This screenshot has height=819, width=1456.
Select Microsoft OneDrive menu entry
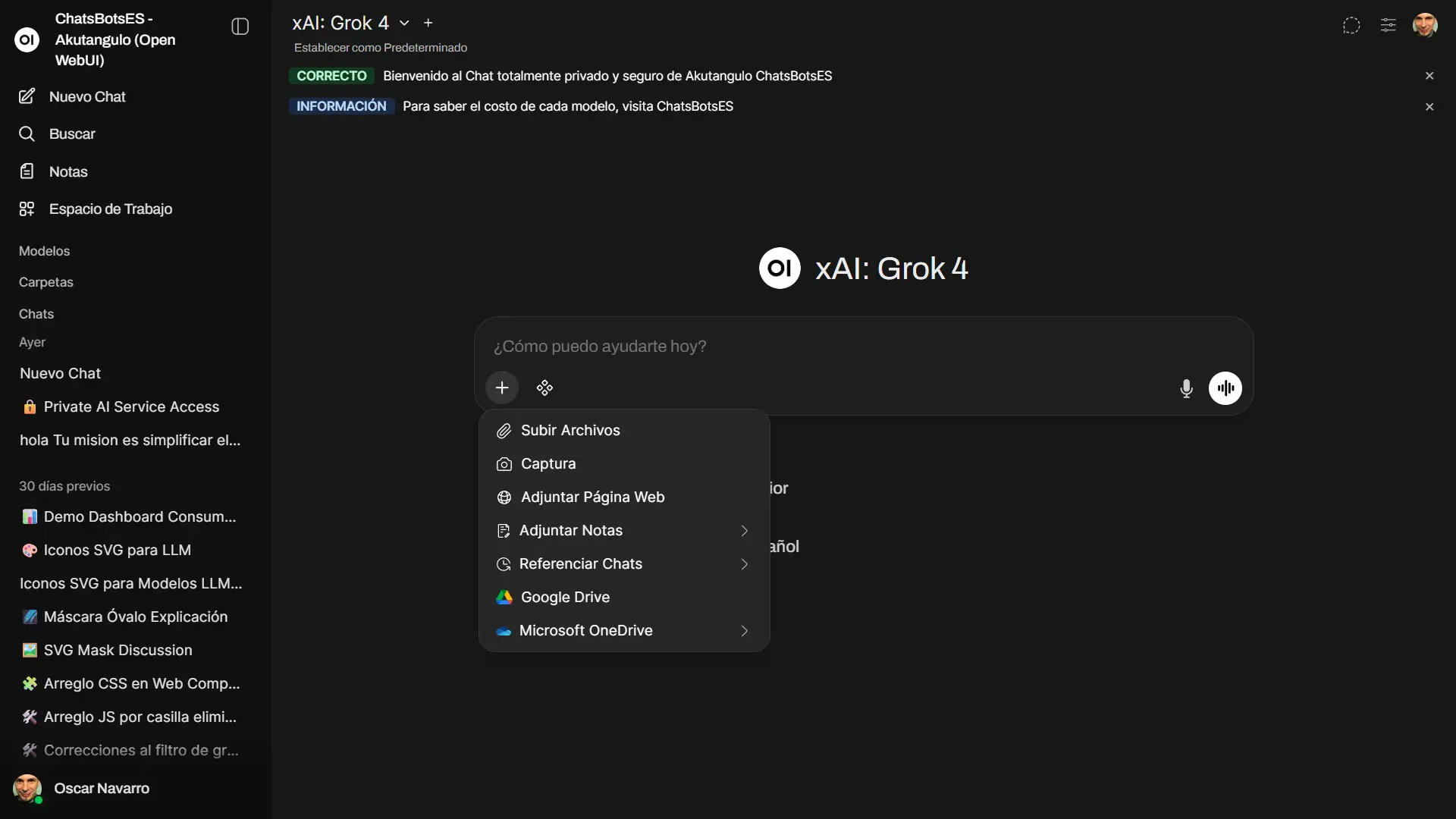624,631
